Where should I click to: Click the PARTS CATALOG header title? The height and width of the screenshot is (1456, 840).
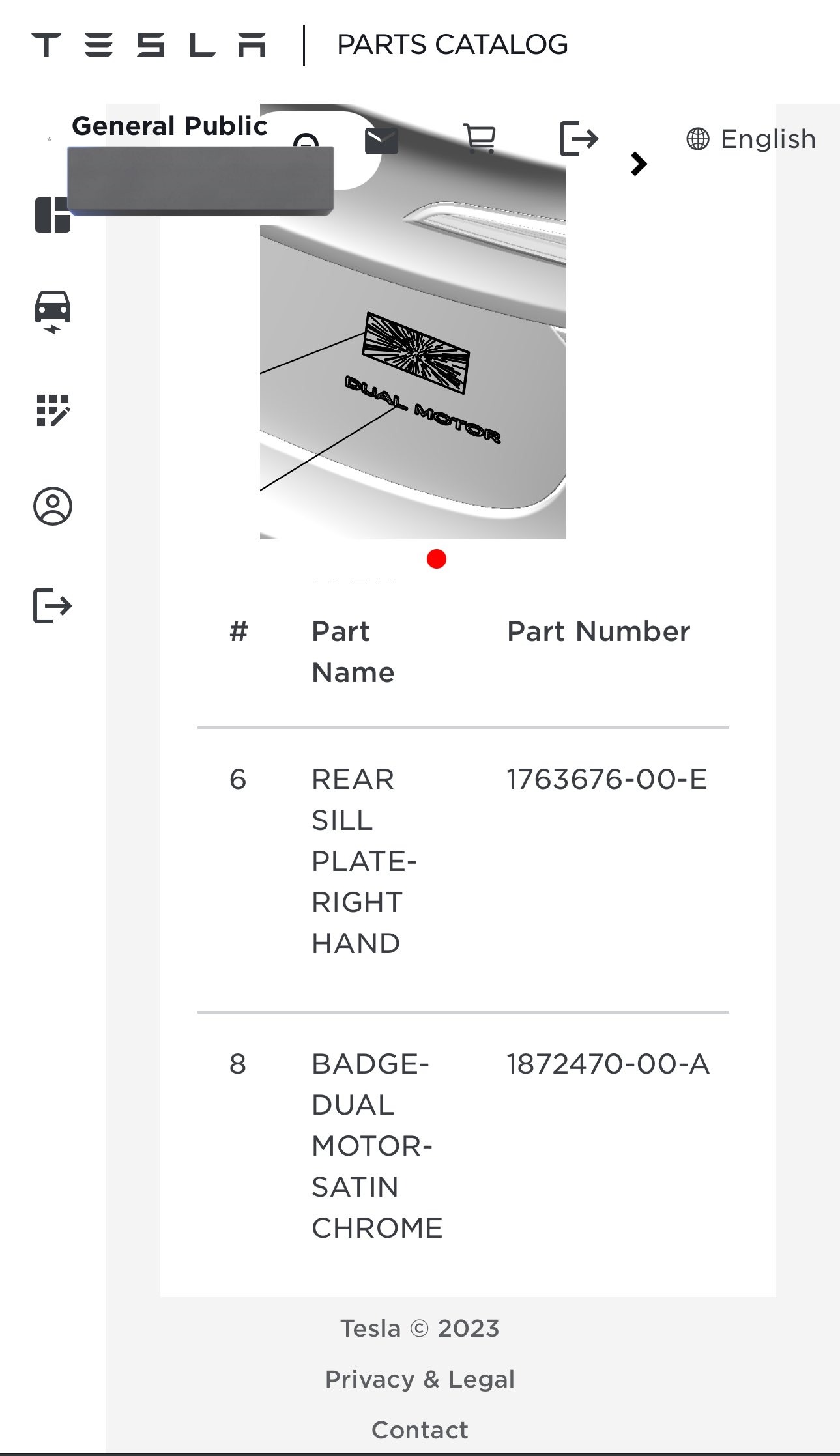click(x=452, y=45)
